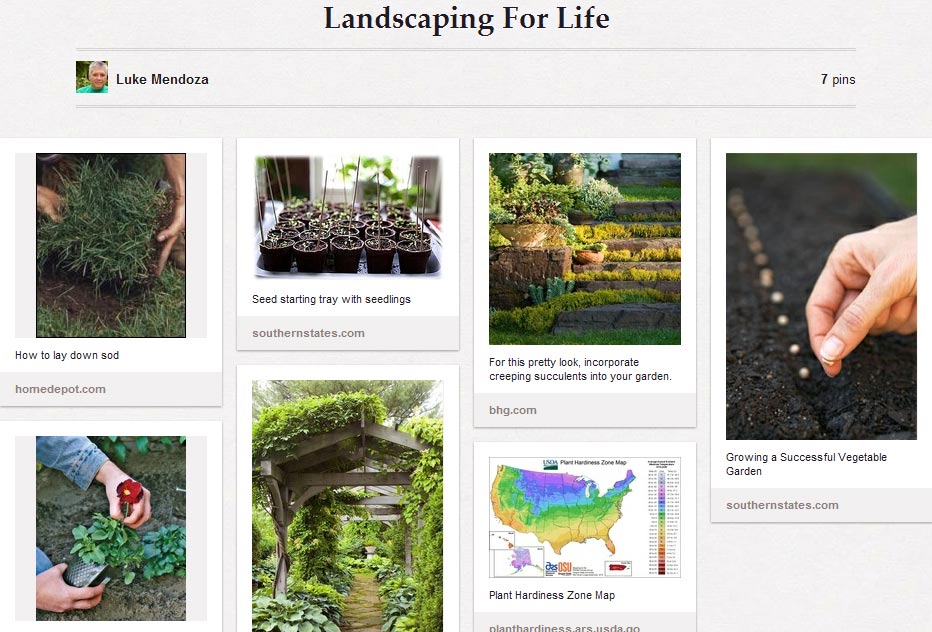Select the 'Growing a Successful Vegetable Garden' caption
The image size is (932, 632).
pyautogui.click(x=806, y=463)
